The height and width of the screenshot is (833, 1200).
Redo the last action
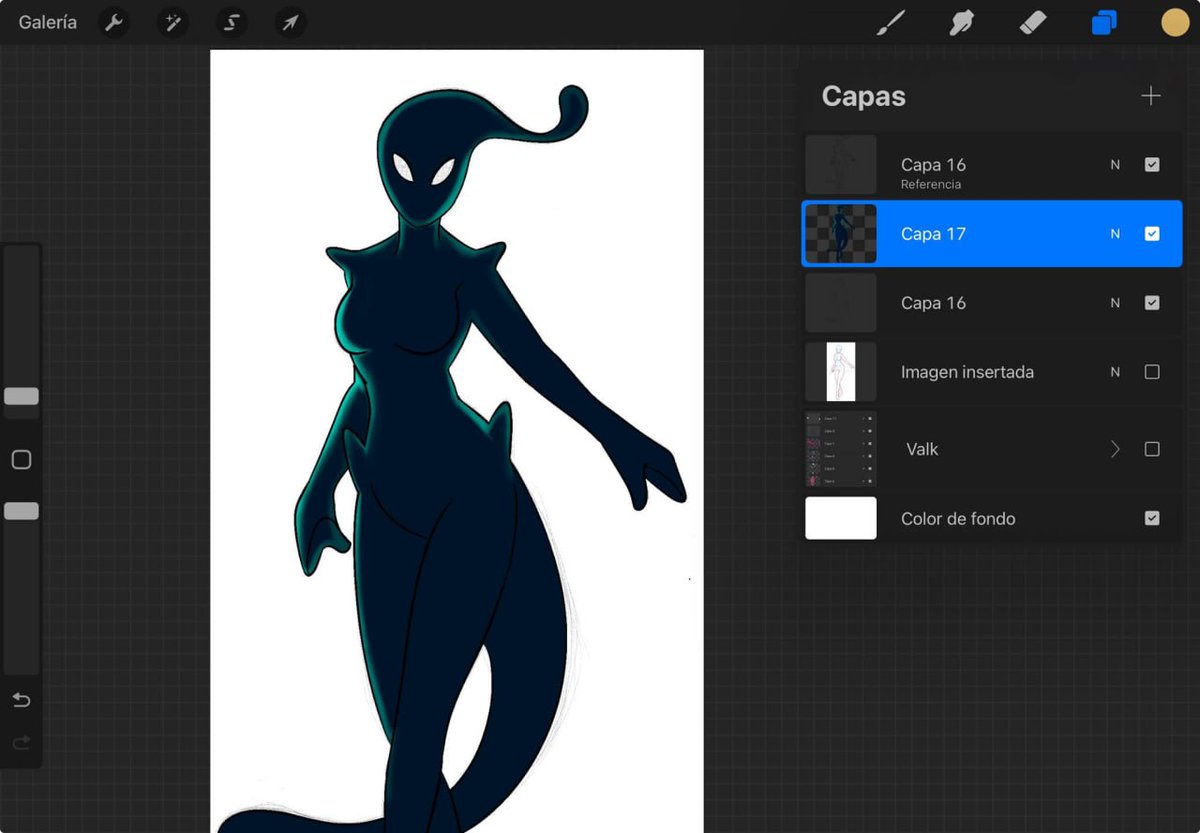pos(21,743)
